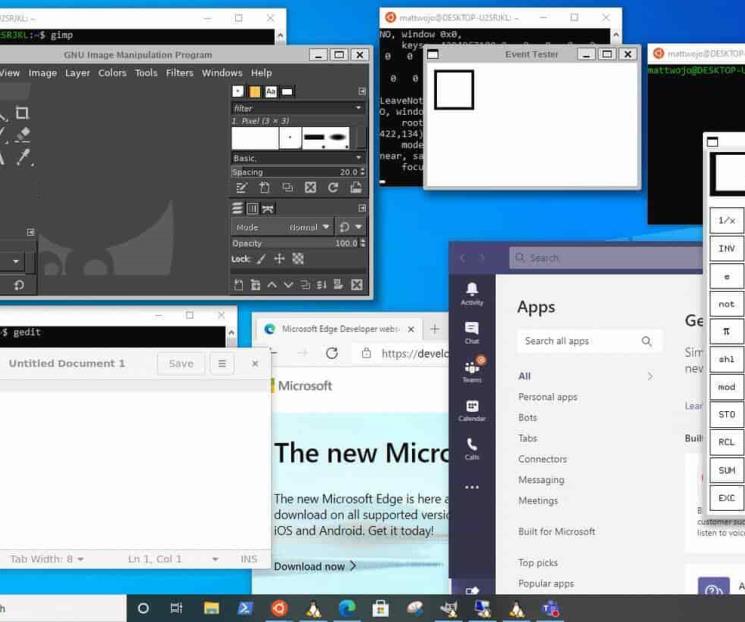Click the STO calculator button
This screenshot has width=745, height=622.
tap(726, 415)
